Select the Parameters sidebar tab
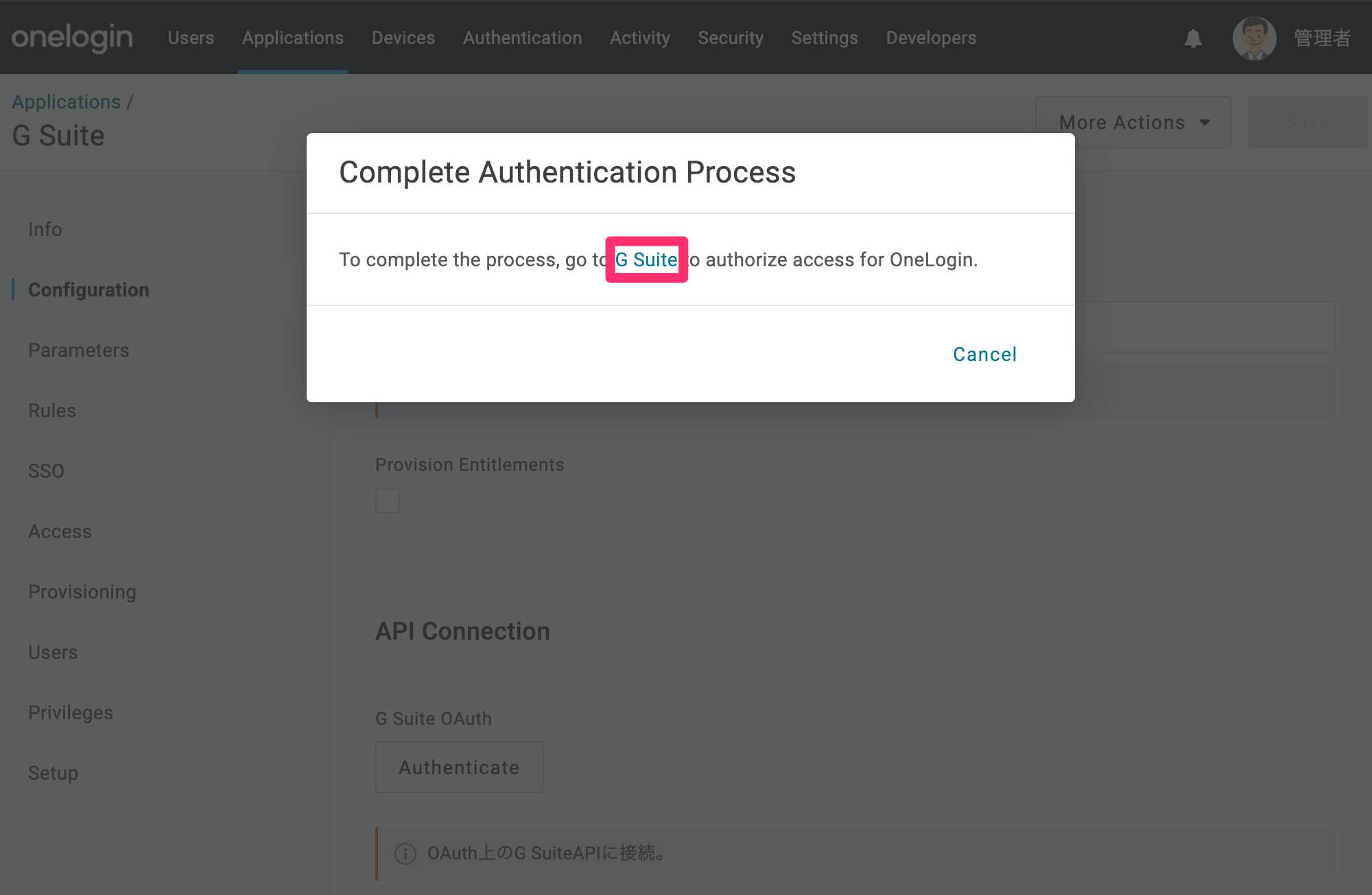Viewport: 1372px width, 895px height. click(79, 350)
